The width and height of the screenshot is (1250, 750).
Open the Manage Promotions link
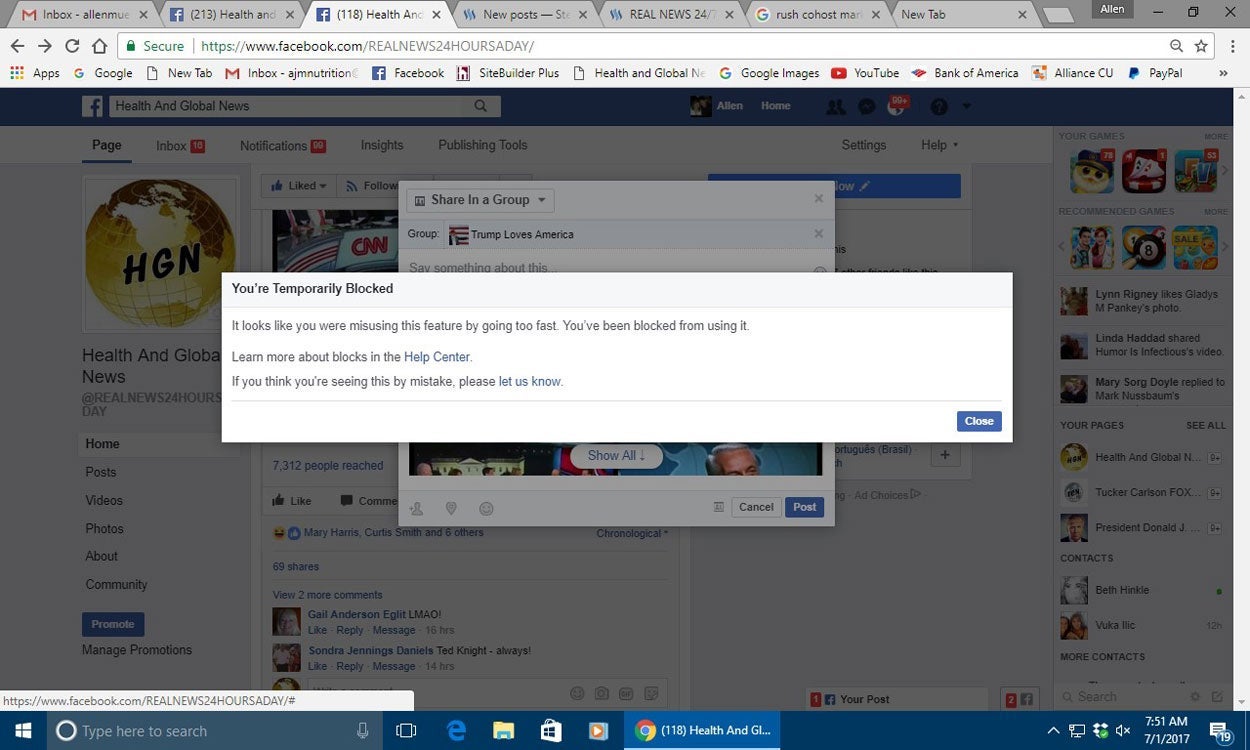coord(137,650)
